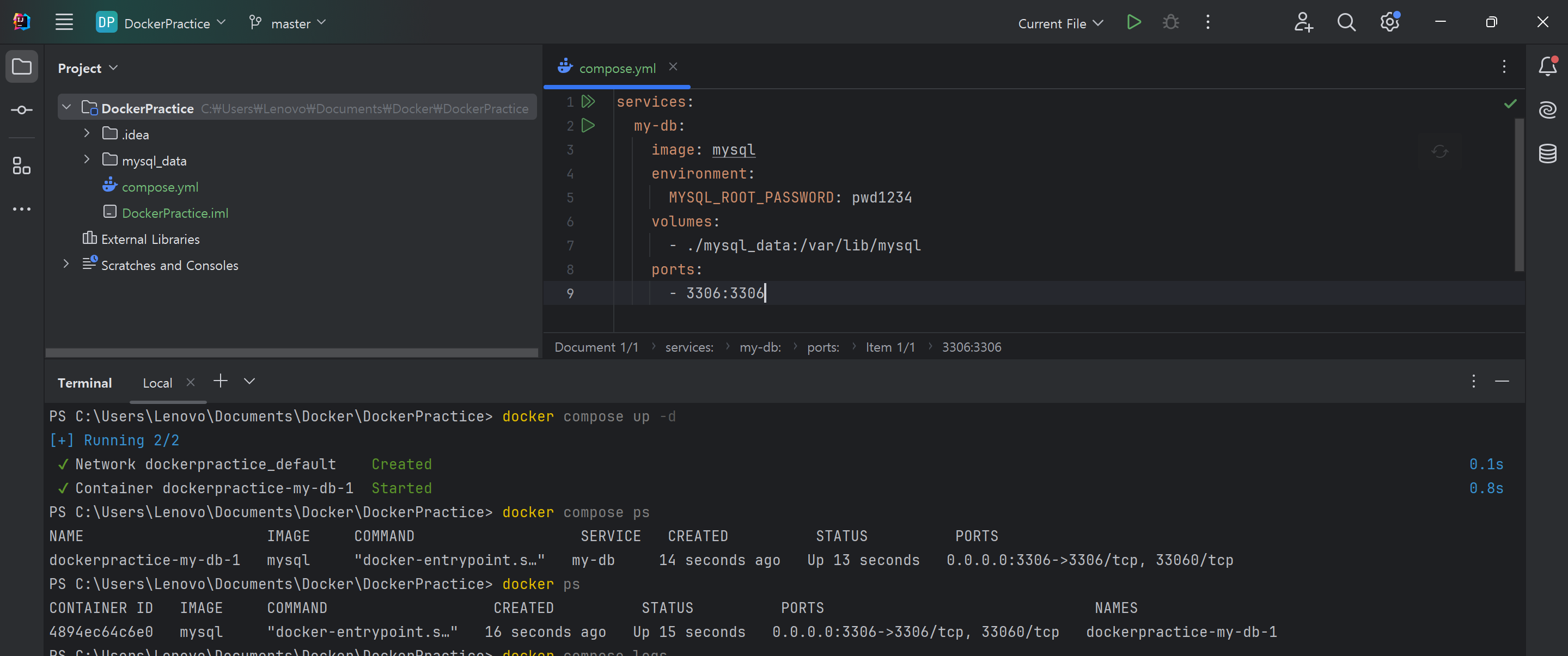Select External Libraries node

150,239
